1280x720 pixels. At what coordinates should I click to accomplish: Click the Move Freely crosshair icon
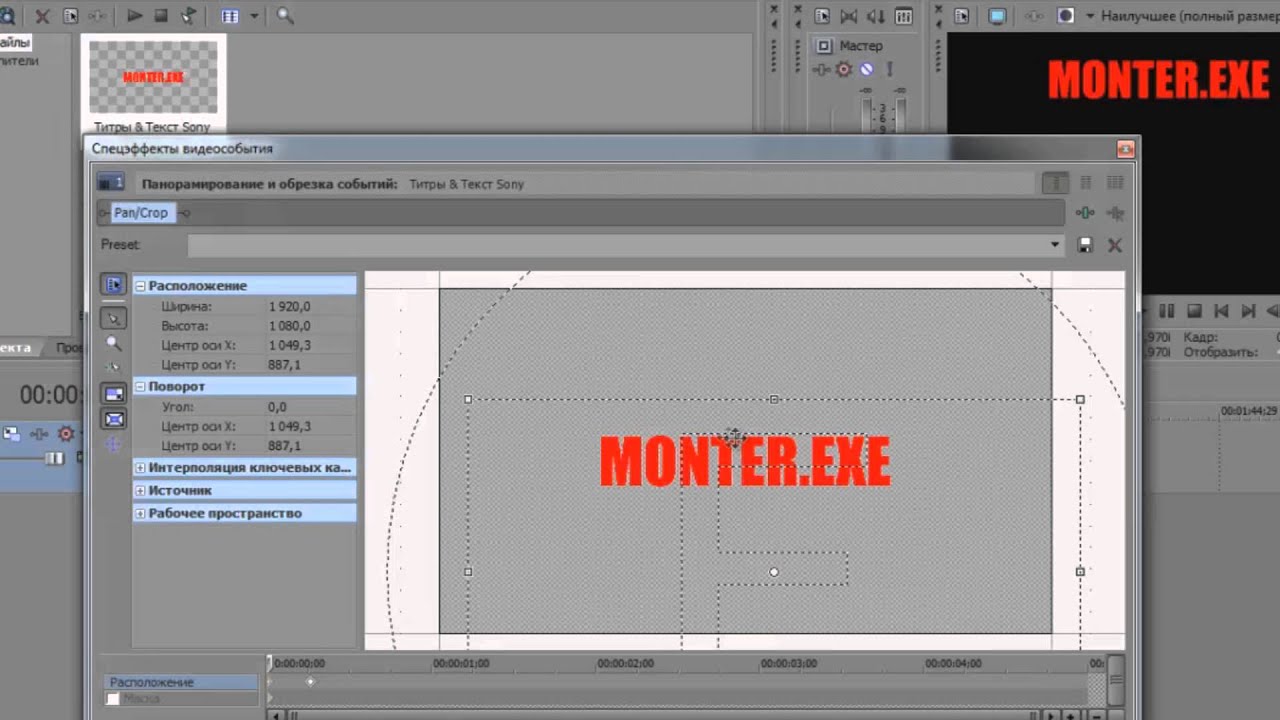pos(114,443)
